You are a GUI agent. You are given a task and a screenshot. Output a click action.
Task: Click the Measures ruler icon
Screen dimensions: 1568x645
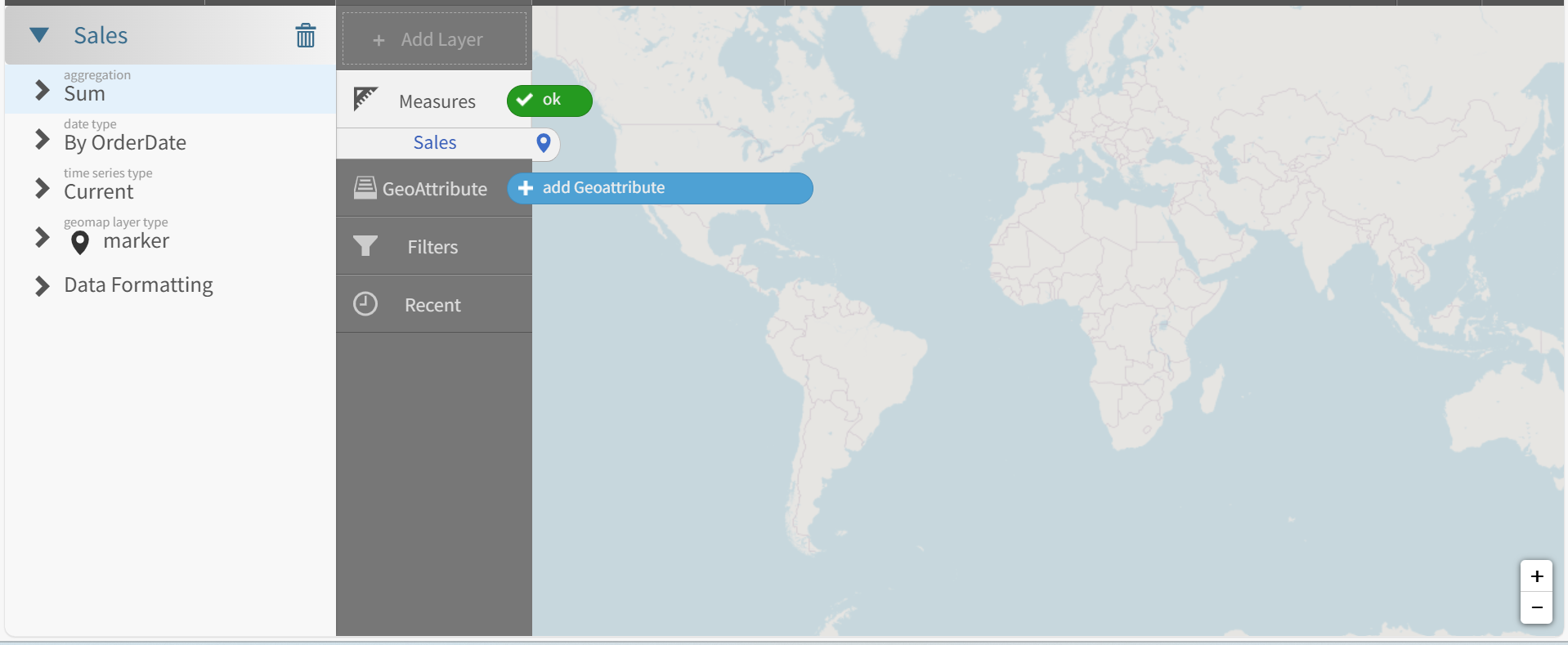[365, 99]
